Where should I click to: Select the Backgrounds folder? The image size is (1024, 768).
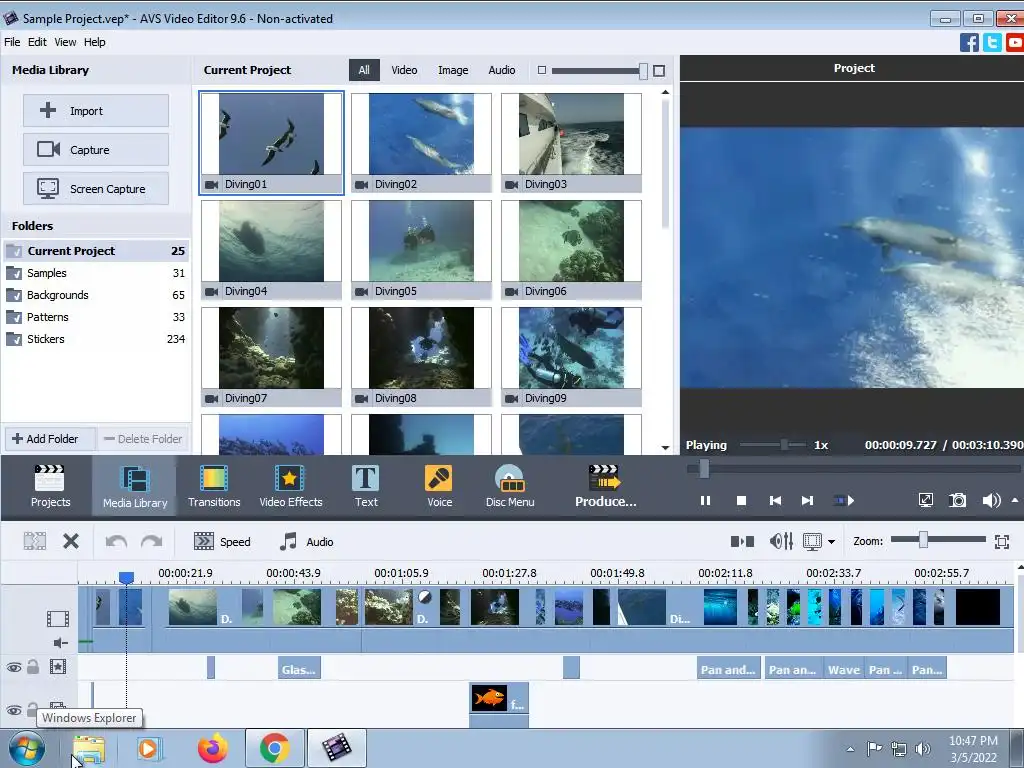click(96, 295)
